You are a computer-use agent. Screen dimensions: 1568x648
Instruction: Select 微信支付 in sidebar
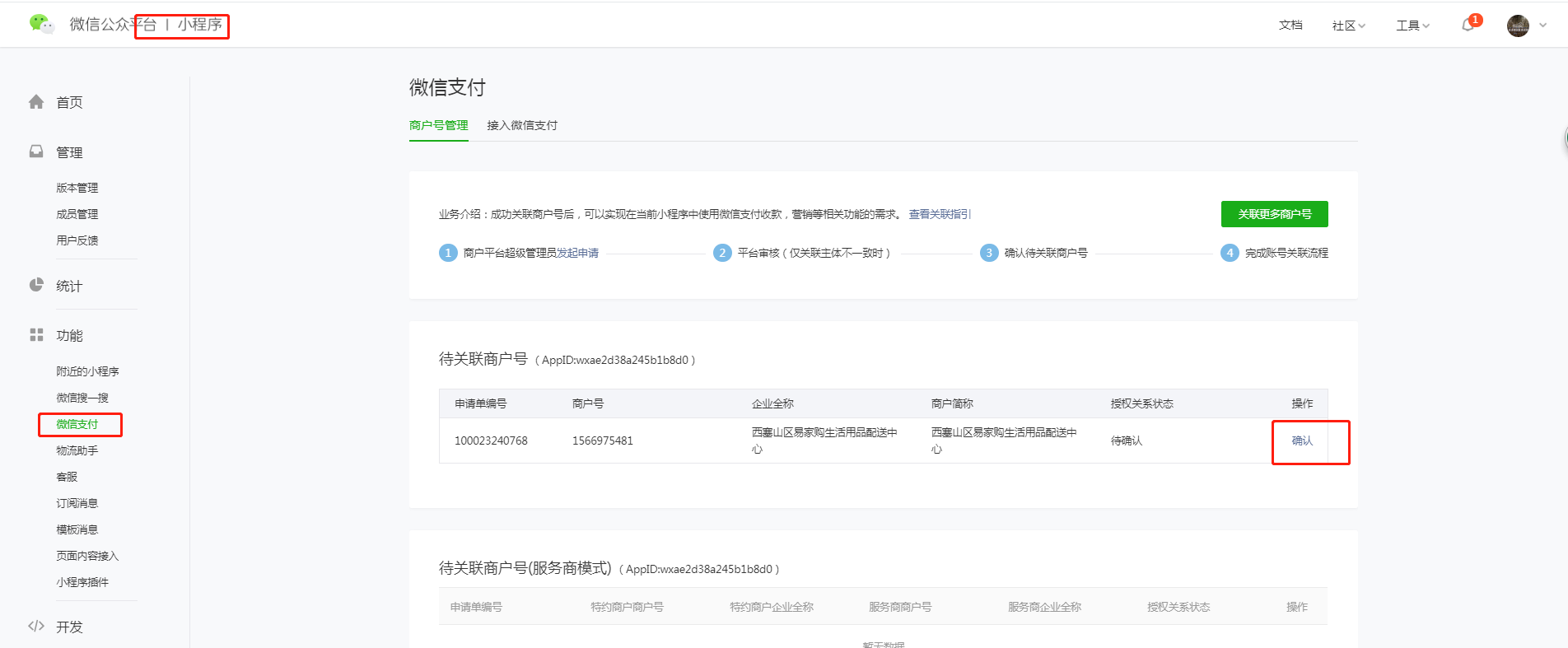(77, 424)
